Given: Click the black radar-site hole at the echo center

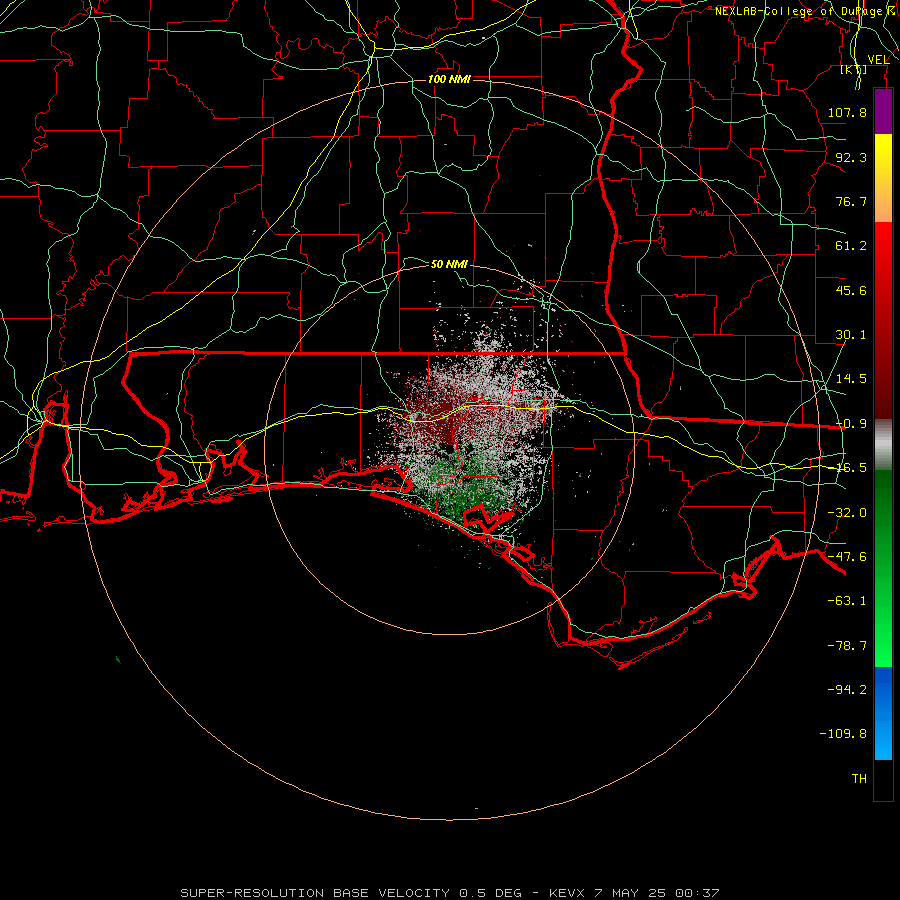Looking at the screenshot, I should (x=449, y=450).
